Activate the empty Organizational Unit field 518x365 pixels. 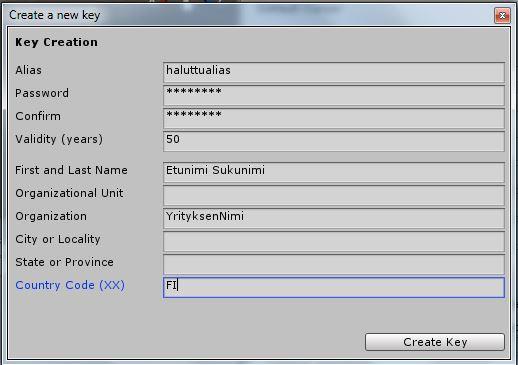coord(334,195)
